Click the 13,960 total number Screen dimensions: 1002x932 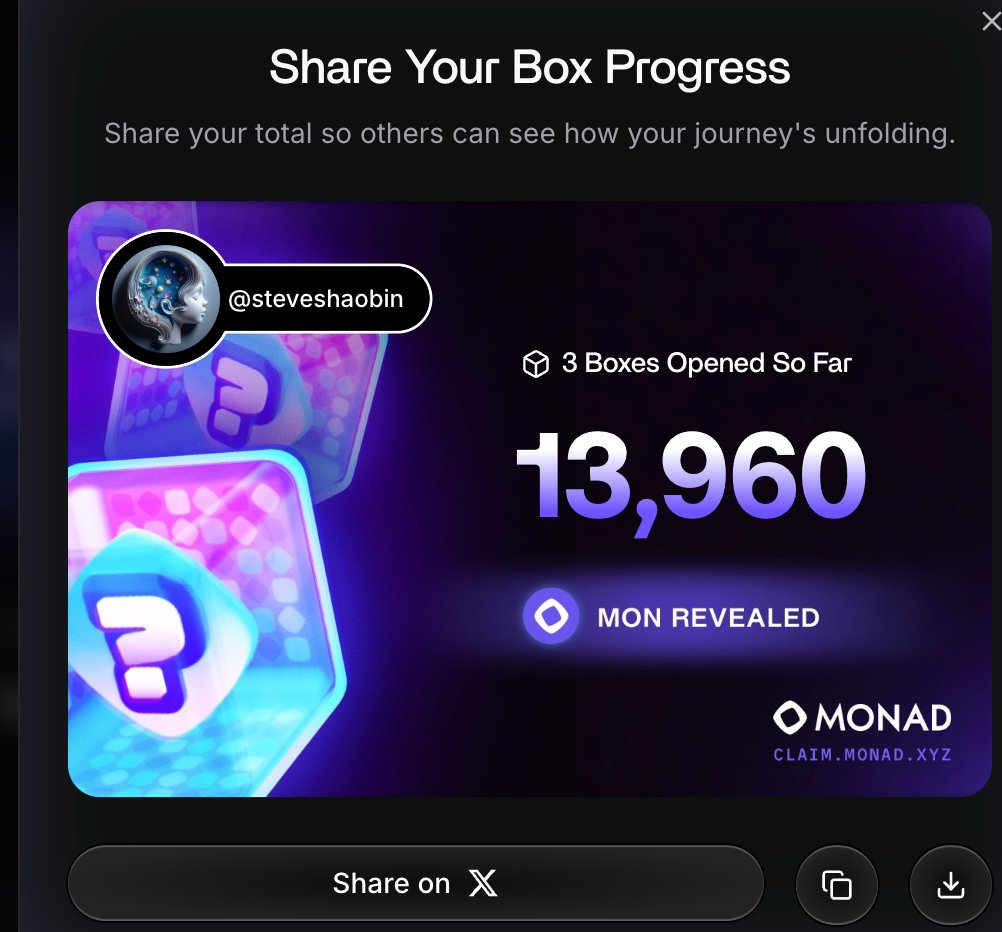tap(690, 477)
